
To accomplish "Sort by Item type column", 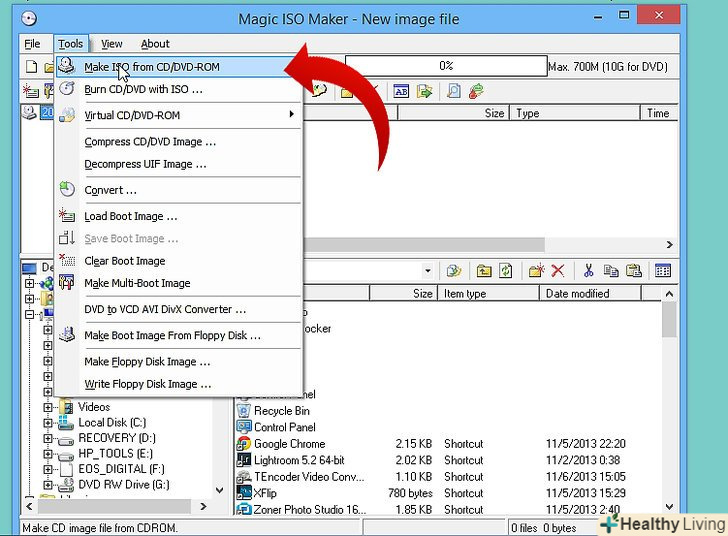I will (x=488, y=294).
